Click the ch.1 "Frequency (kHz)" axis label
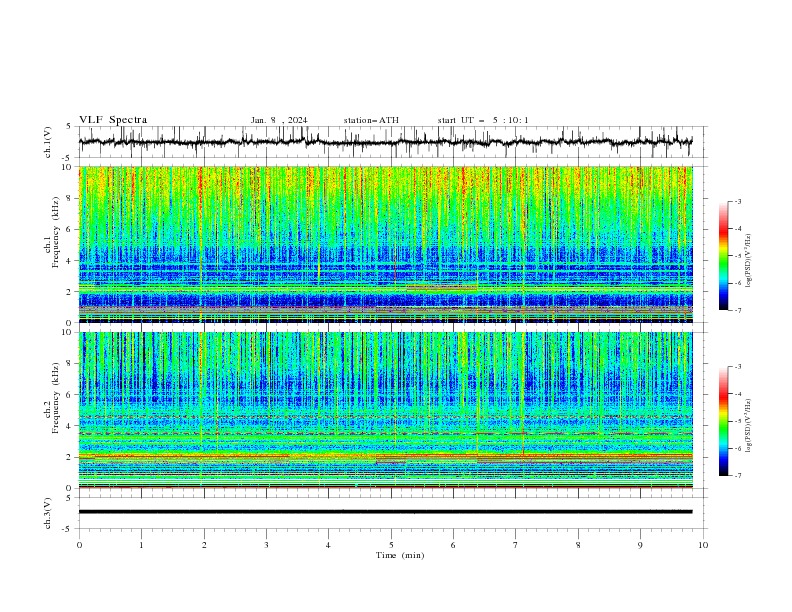The width and height of the screenshot is (792, 612). coord(57,232)
